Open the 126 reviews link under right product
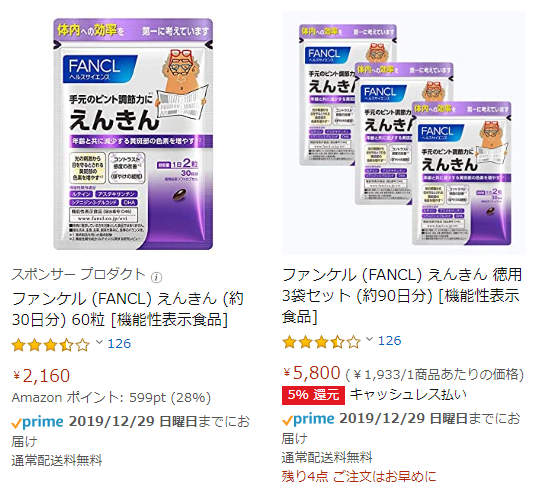Viewport: 544px width, 497px height. tap(390, 341)
